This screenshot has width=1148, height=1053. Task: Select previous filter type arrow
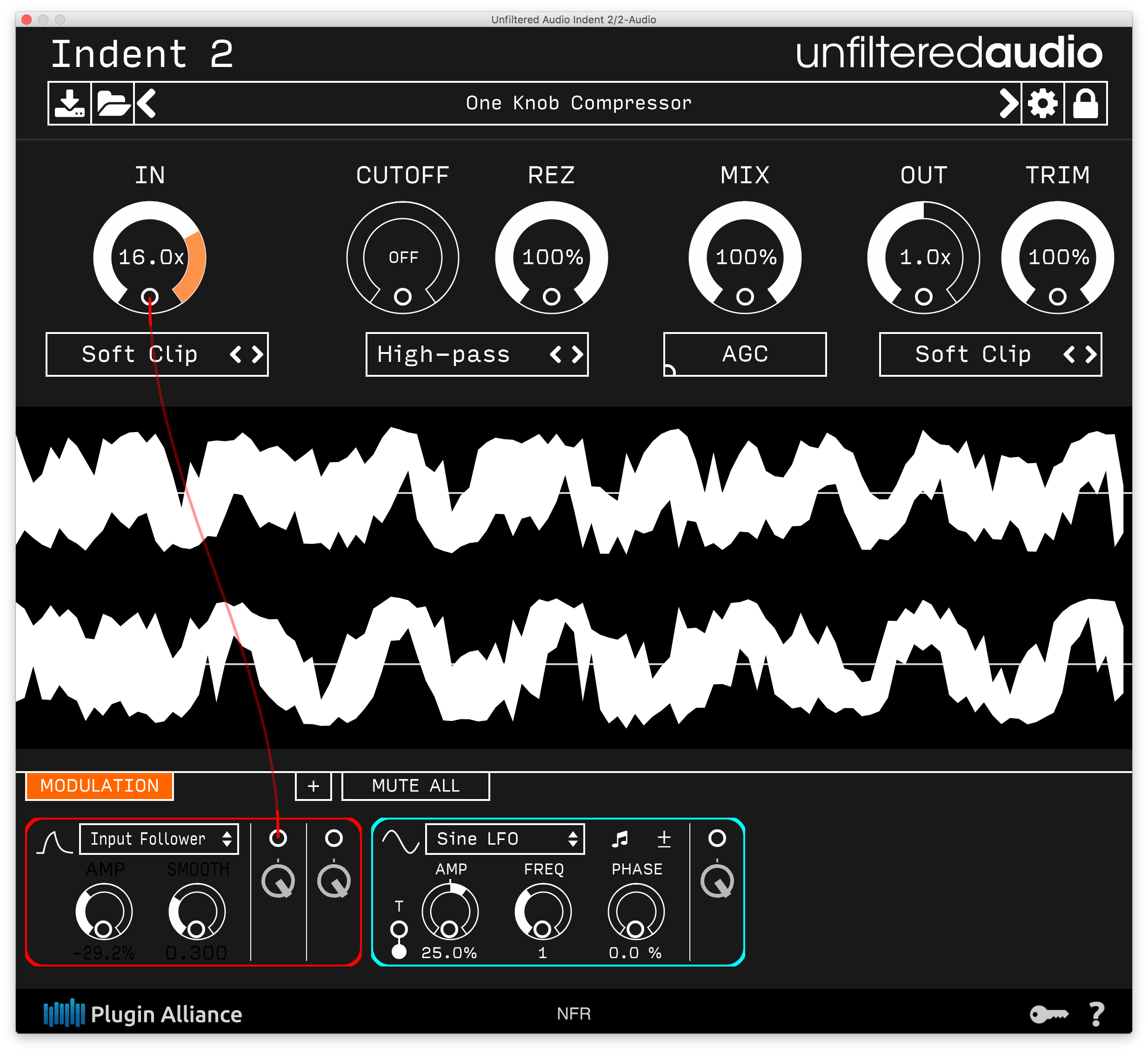coord(555,354)
